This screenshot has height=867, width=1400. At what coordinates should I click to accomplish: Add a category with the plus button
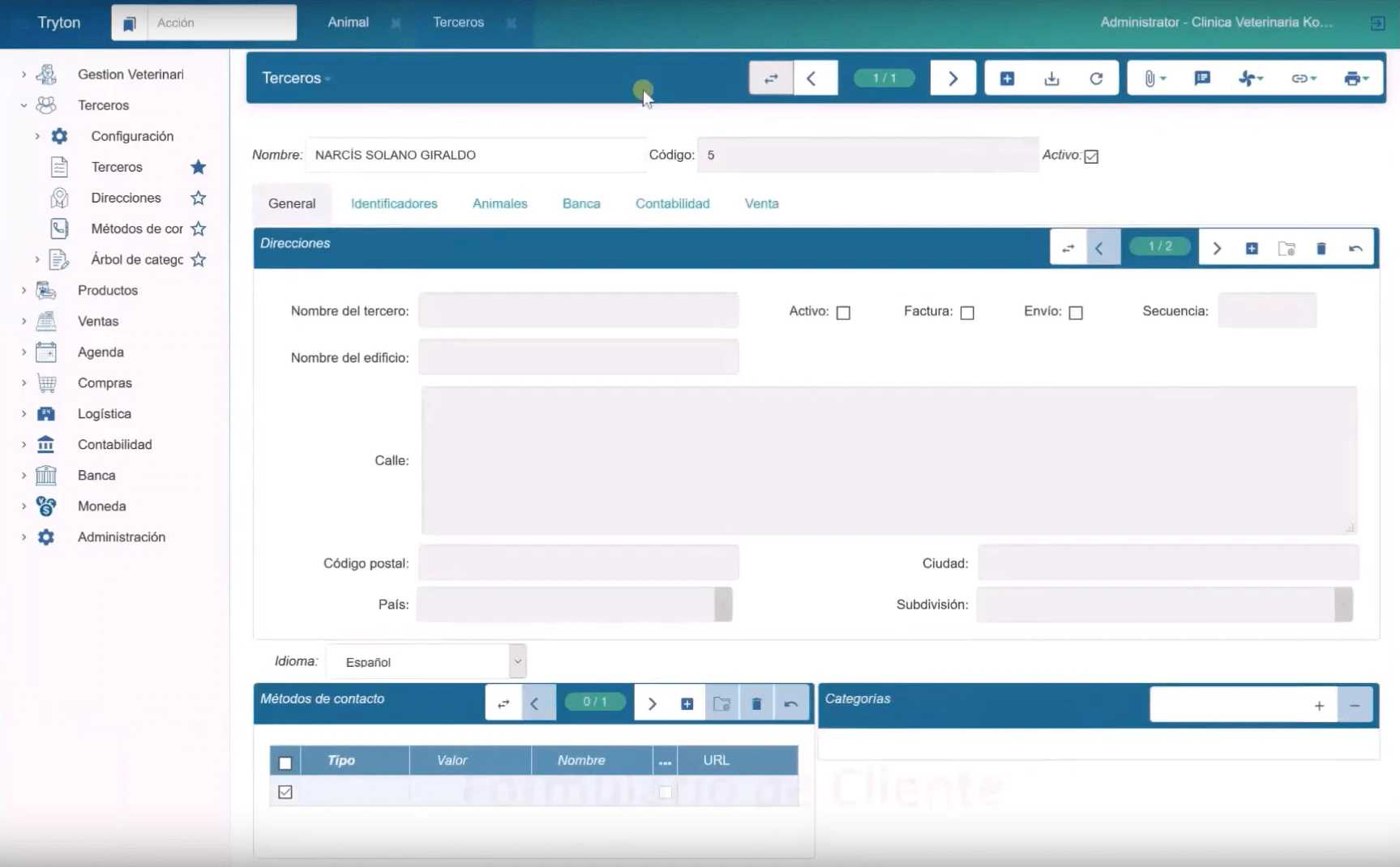(1319, 706)
